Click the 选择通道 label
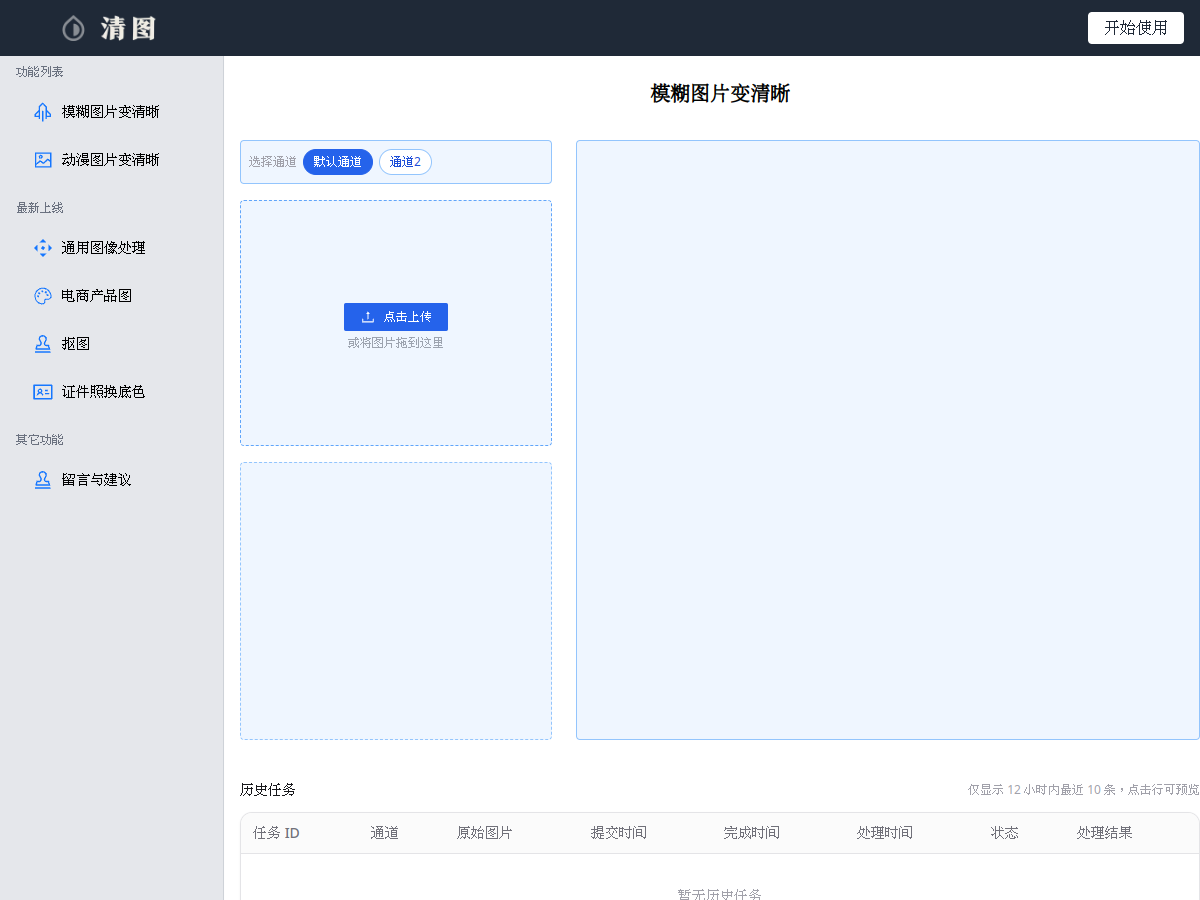 [x=273, y=162]
